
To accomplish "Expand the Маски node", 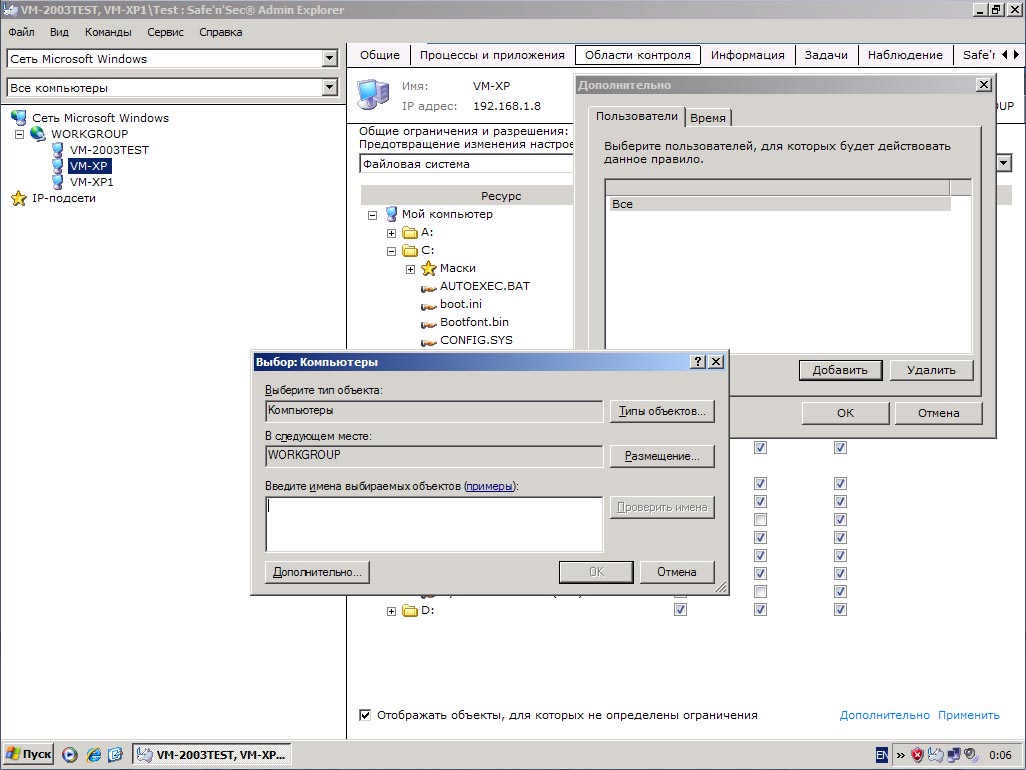I will tap(410, 270).
